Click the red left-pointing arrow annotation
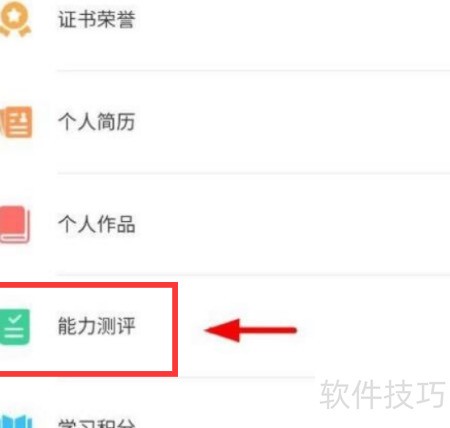The height and width of the screenshot is (428, 450). tap(250, 330)
